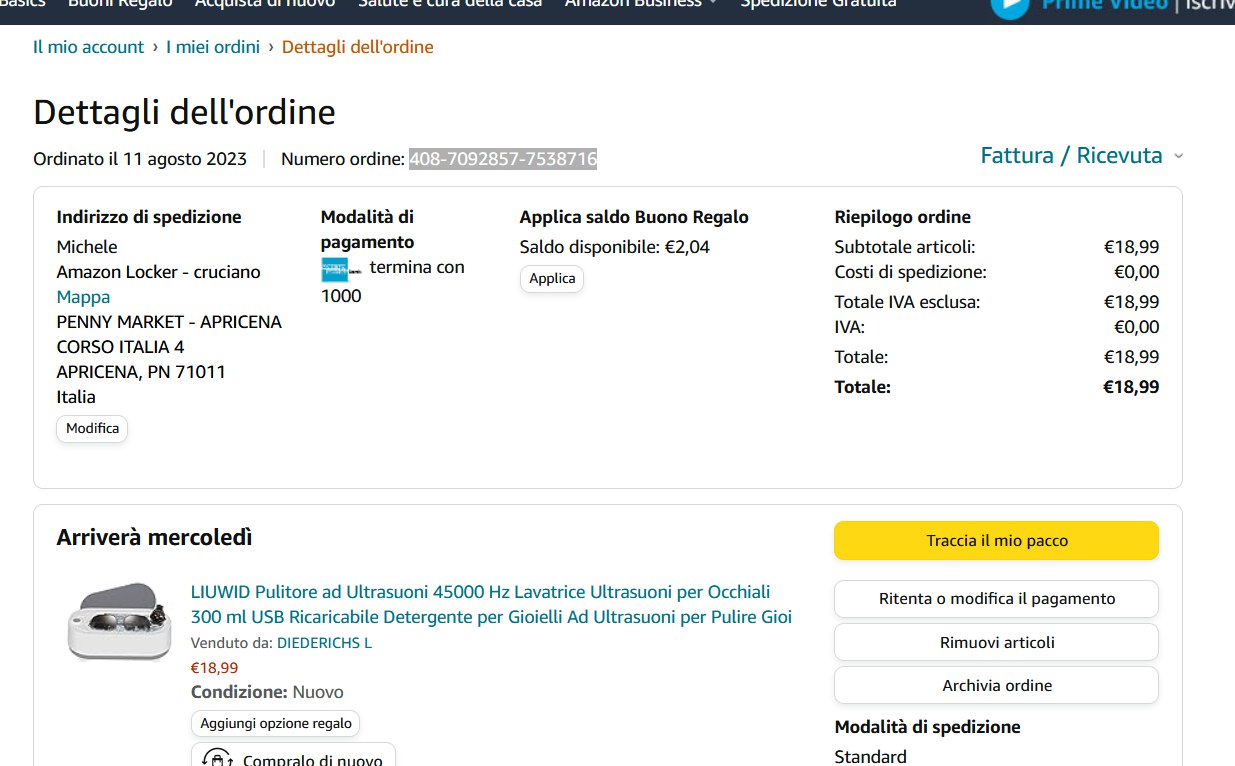
Task: Open Salute e cura della casa menu item
Action: point(450,3)
